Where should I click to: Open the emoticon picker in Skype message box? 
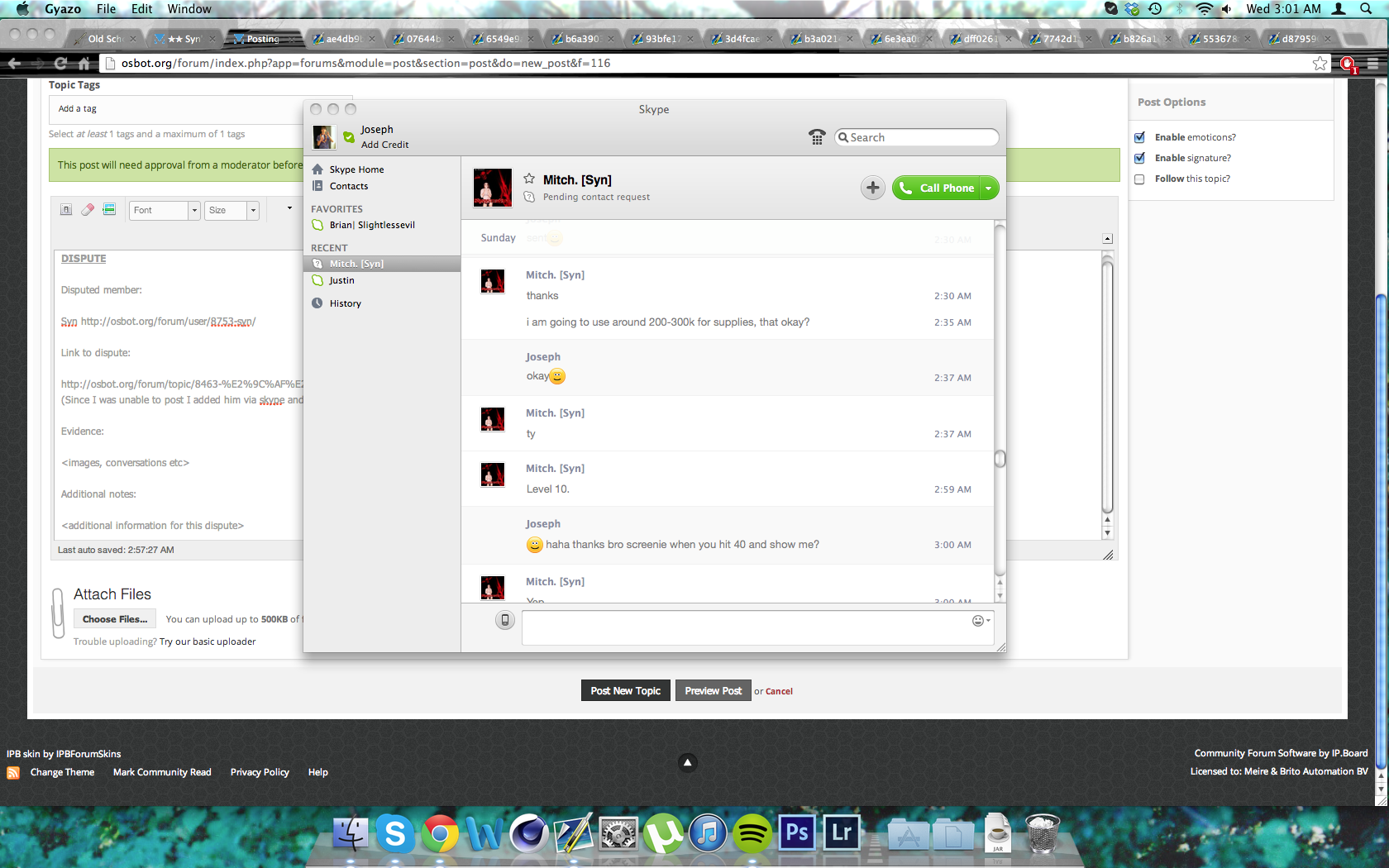(981, 621)
